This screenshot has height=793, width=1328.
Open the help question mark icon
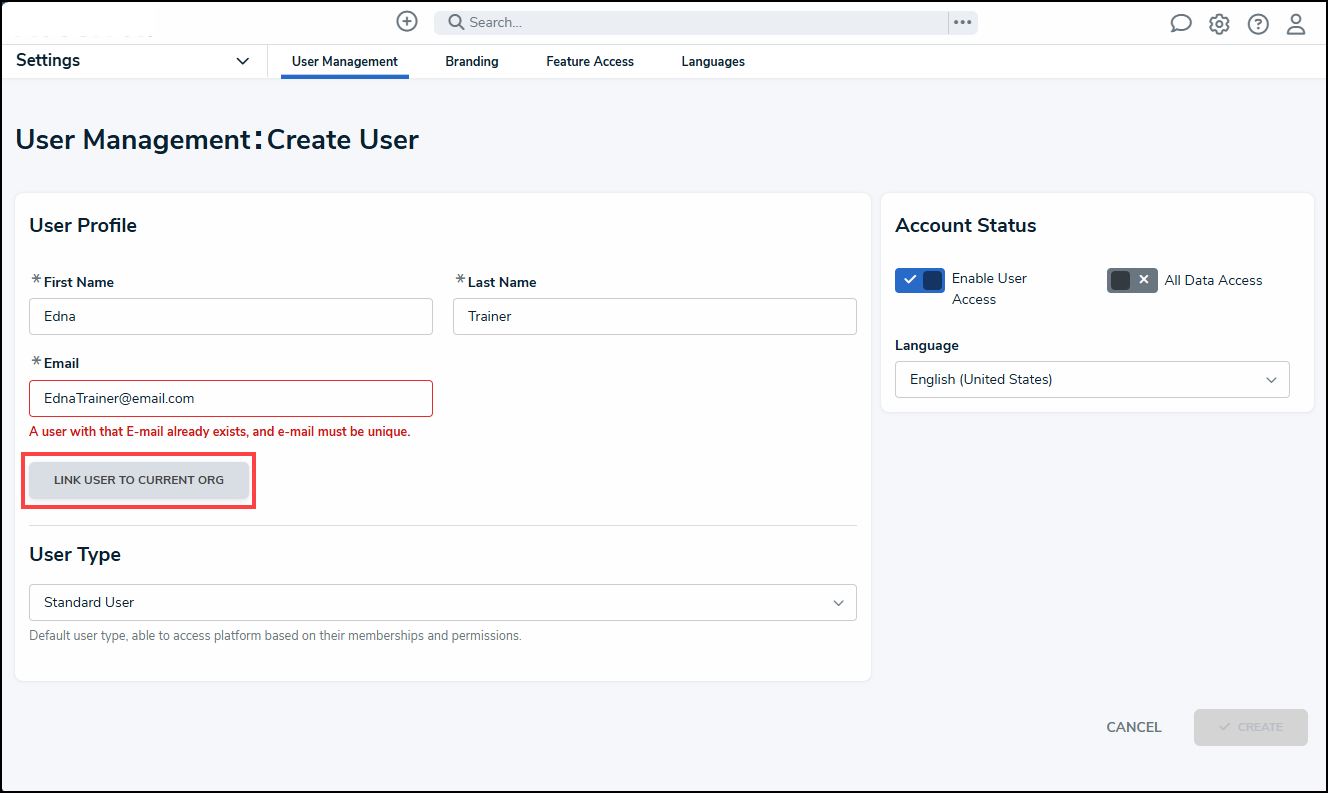click(x=1258, y=22)
